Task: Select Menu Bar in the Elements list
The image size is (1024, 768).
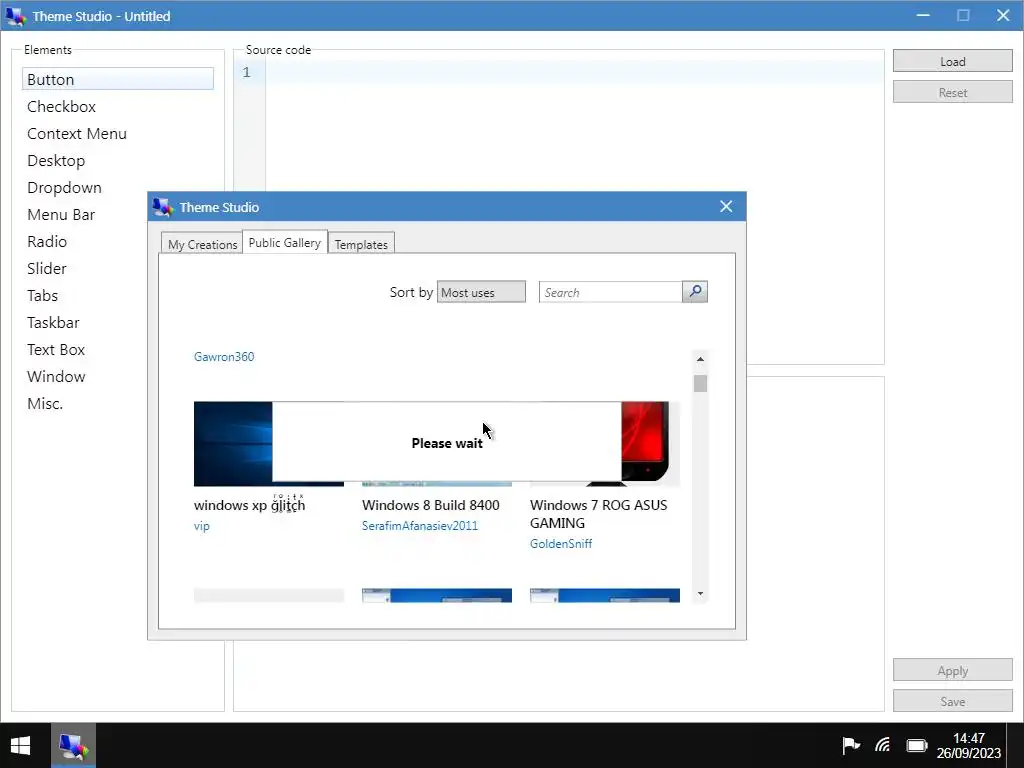Action: (x=85, y=214)
